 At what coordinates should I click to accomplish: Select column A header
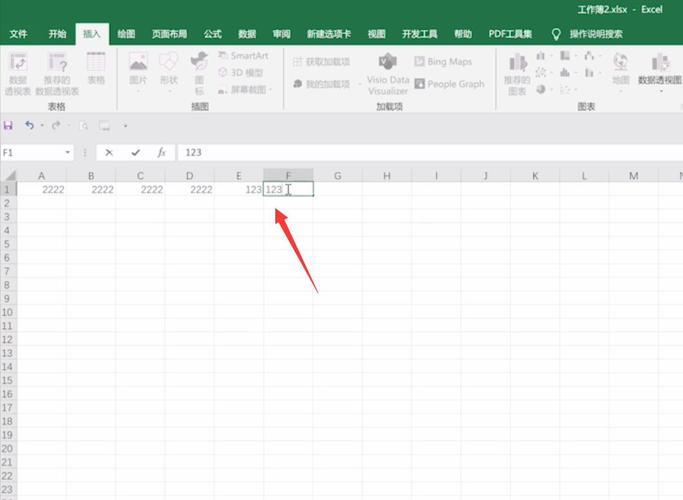[41, 176]
